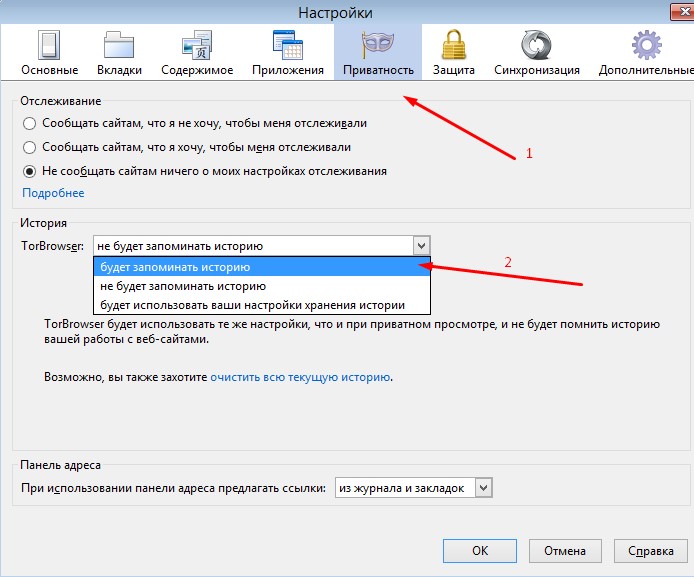Choose 'что я хочу, чтобы меня отслеживали' radio

click(x=29, y=148)
